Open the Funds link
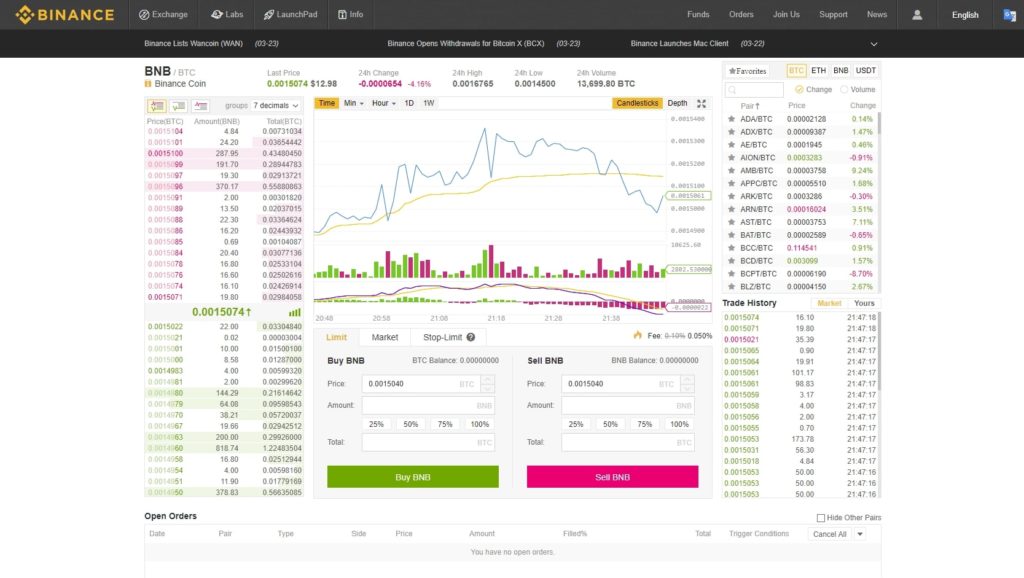The width and height of the screenshot is (1024, 578). click(698, 14)
